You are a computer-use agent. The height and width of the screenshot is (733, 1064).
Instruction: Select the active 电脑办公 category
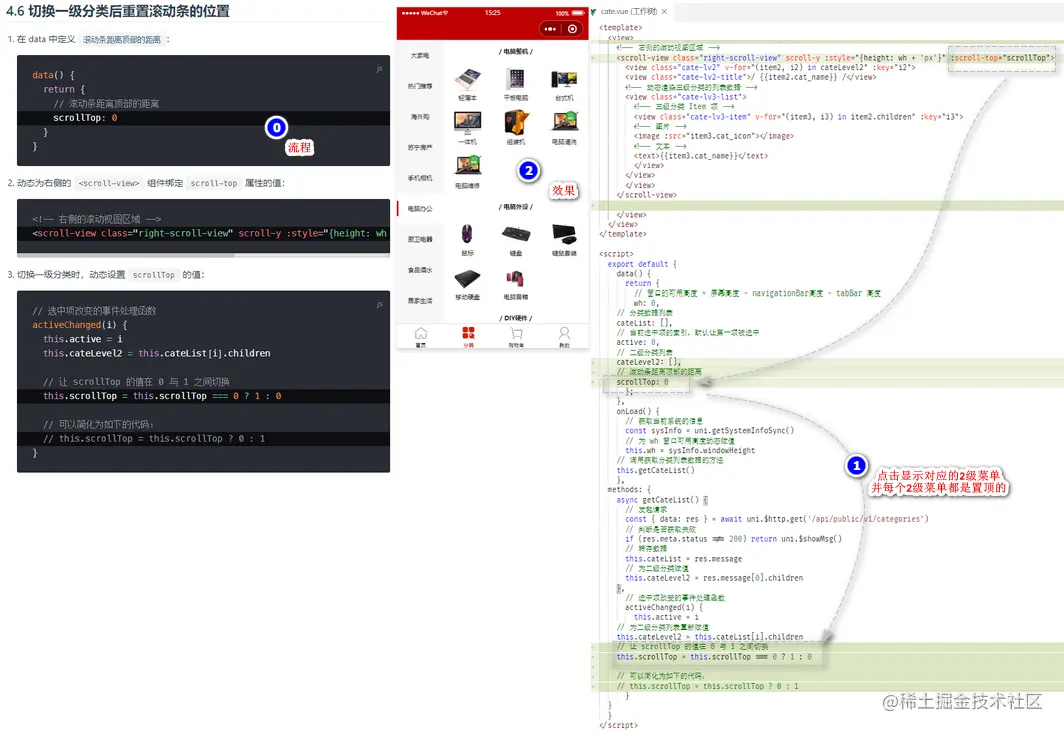coord(420,208)
